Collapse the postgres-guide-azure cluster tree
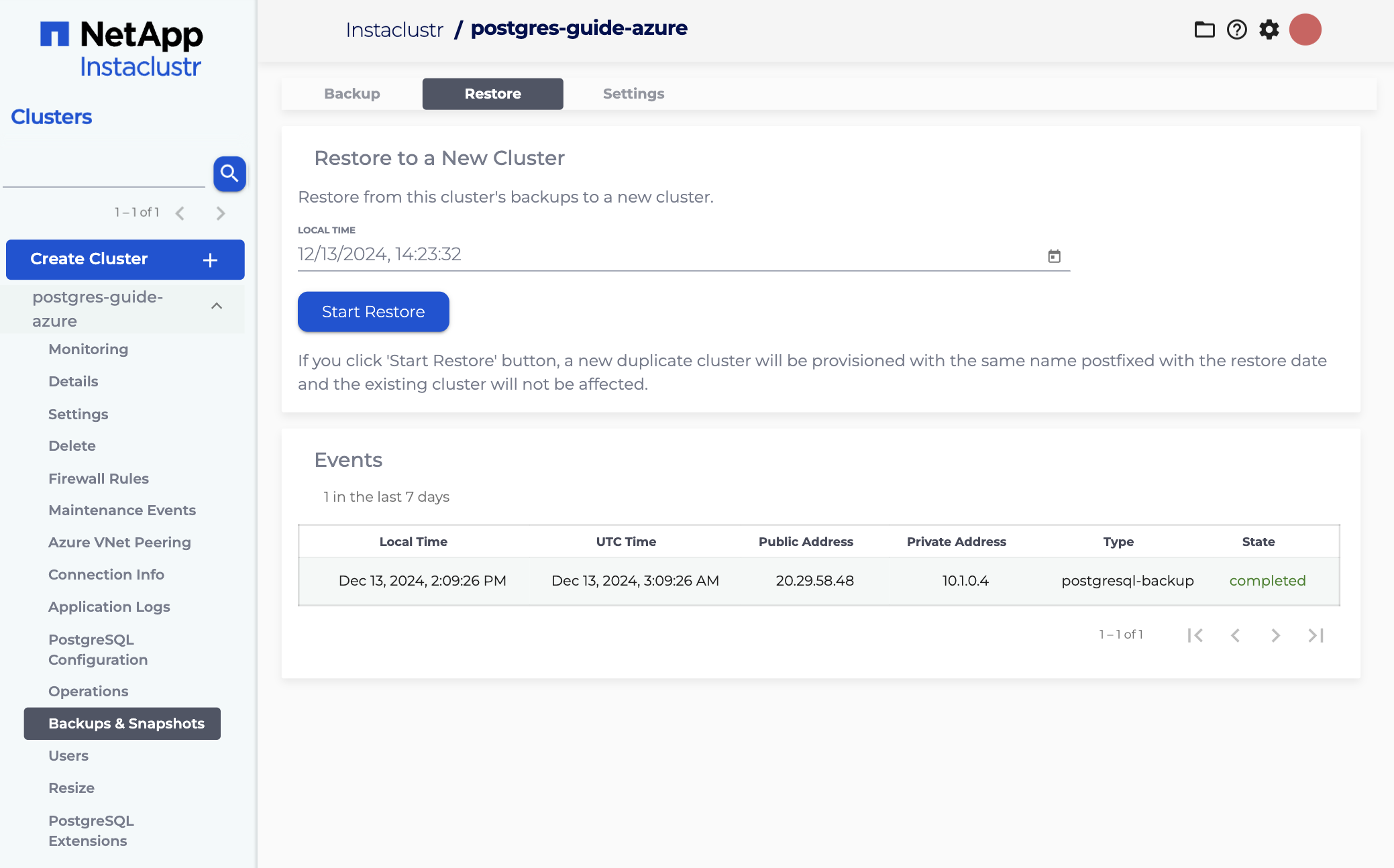This screenshot has width=1394, height=868. (217, 307)
